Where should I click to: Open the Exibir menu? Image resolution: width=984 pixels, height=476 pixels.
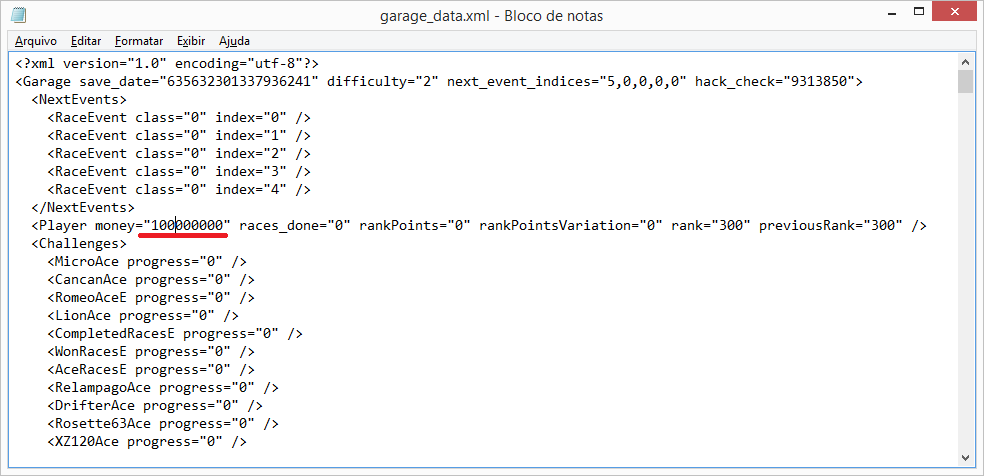click(191, 41)
